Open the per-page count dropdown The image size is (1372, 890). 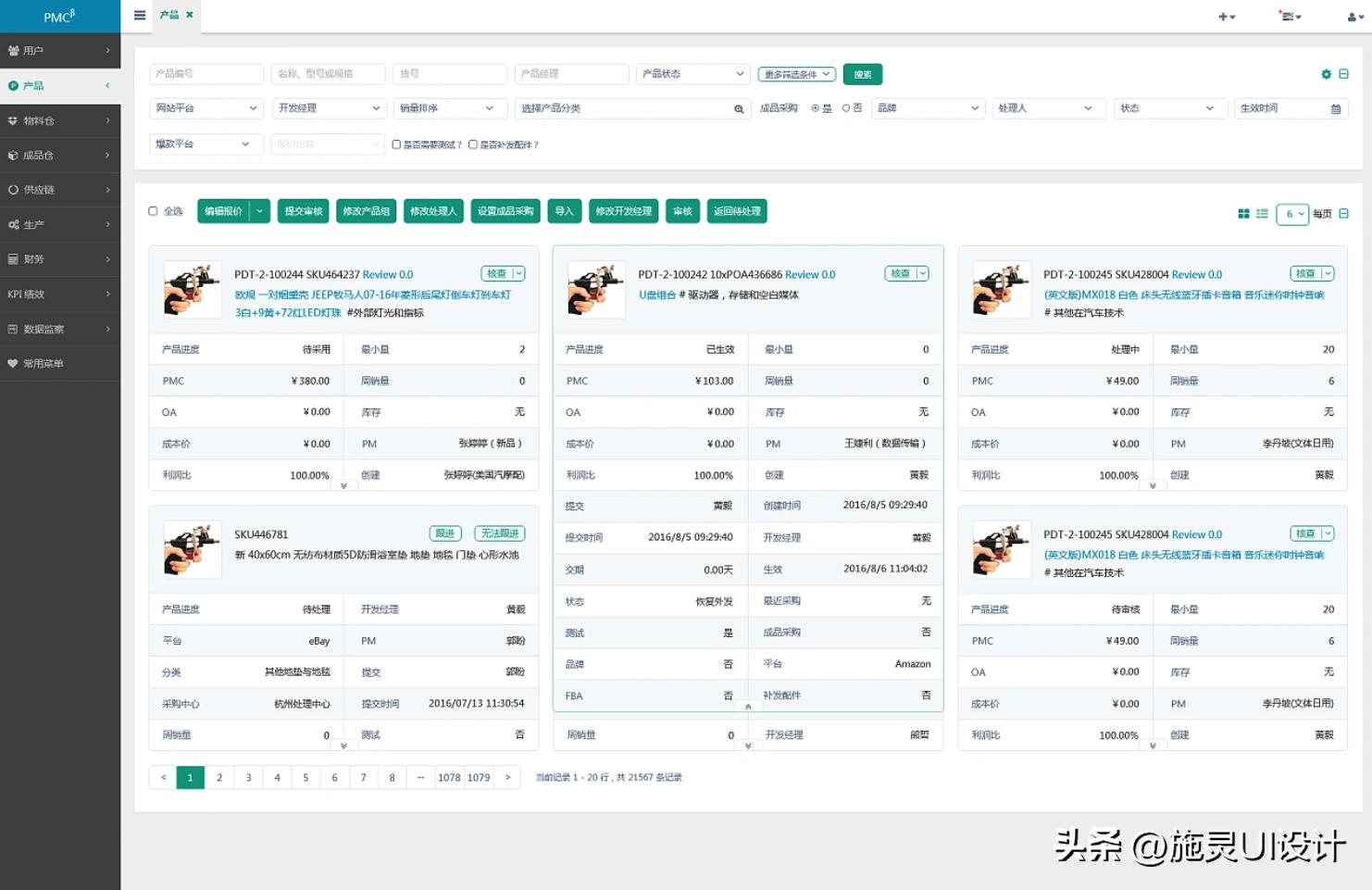[x=1291, y=214]
